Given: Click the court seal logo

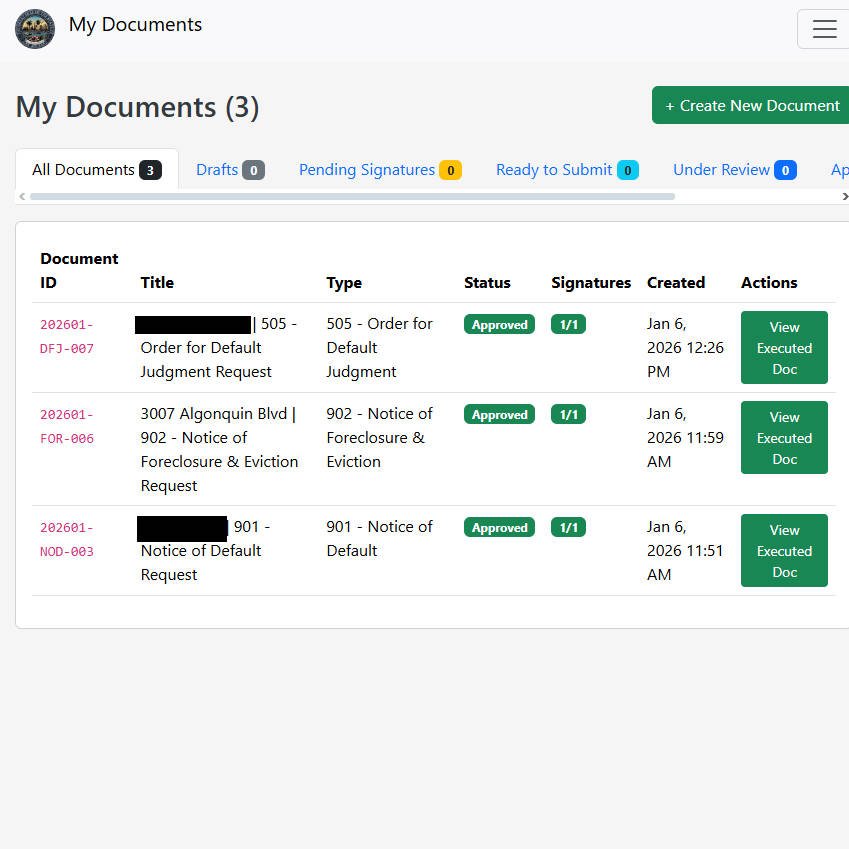Looking at the screenshot, I should coord(34,29).
